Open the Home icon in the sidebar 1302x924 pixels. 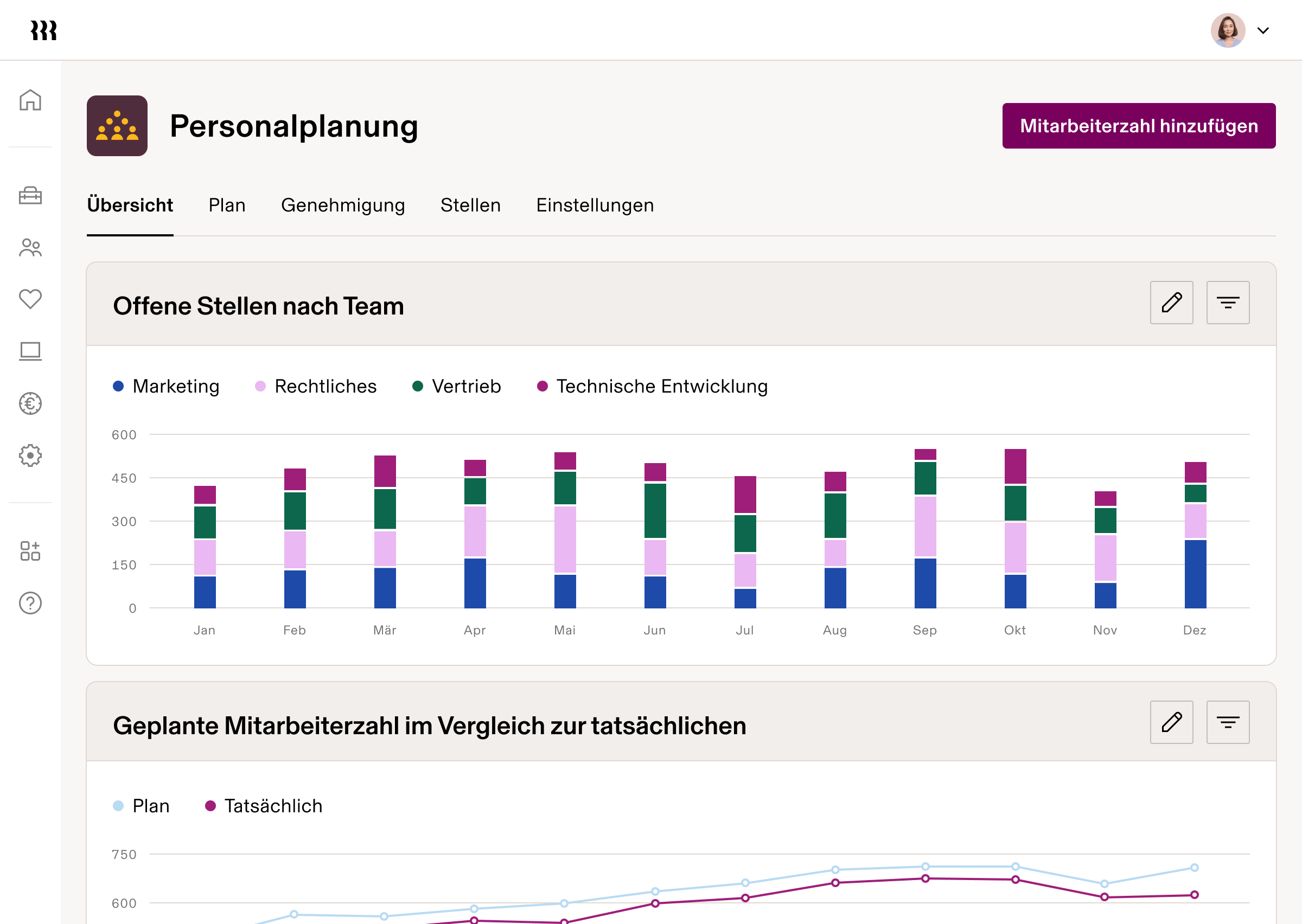pos(31,100)
